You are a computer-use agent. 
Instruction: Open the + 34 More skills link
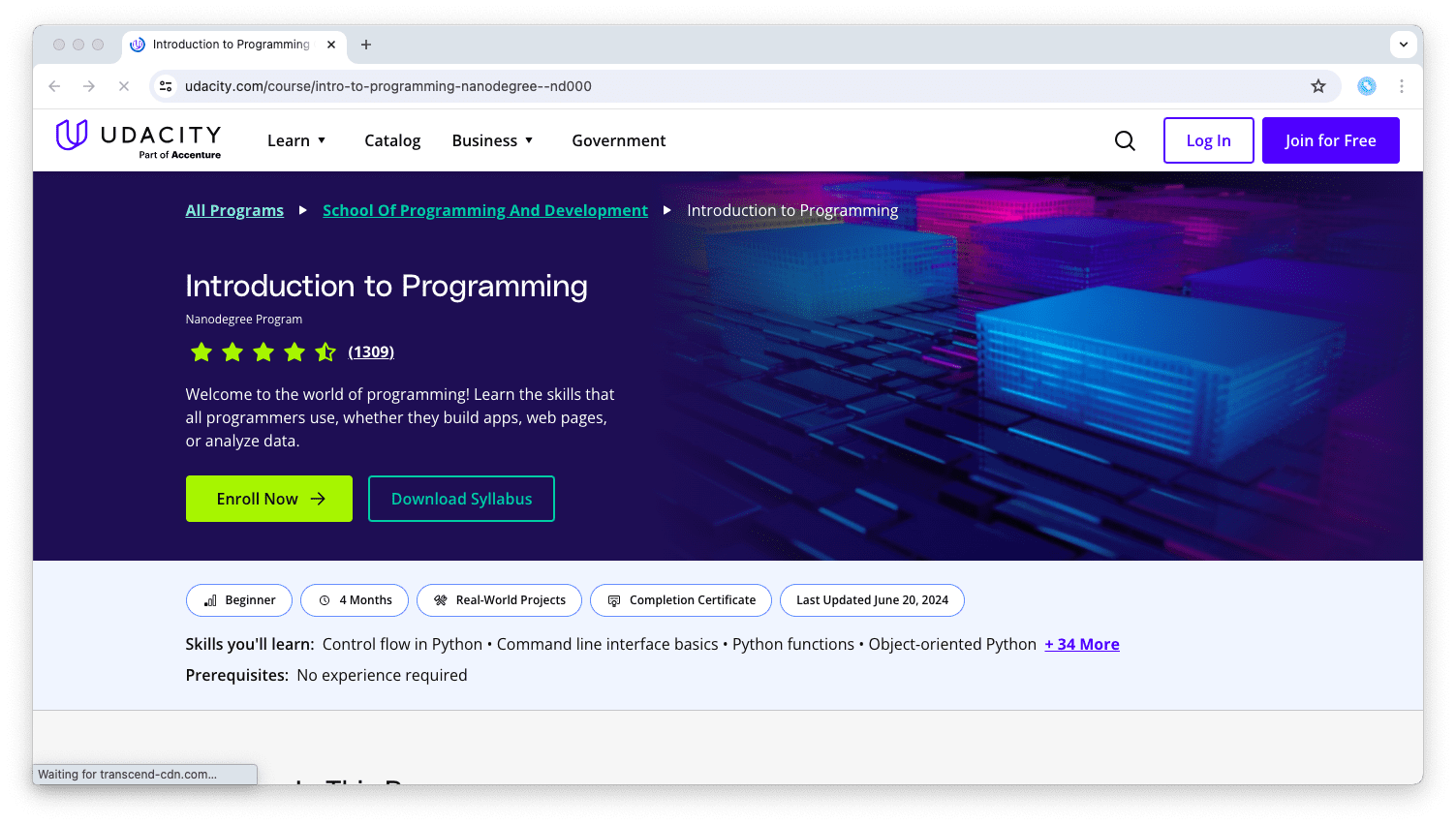(1082, 644)
